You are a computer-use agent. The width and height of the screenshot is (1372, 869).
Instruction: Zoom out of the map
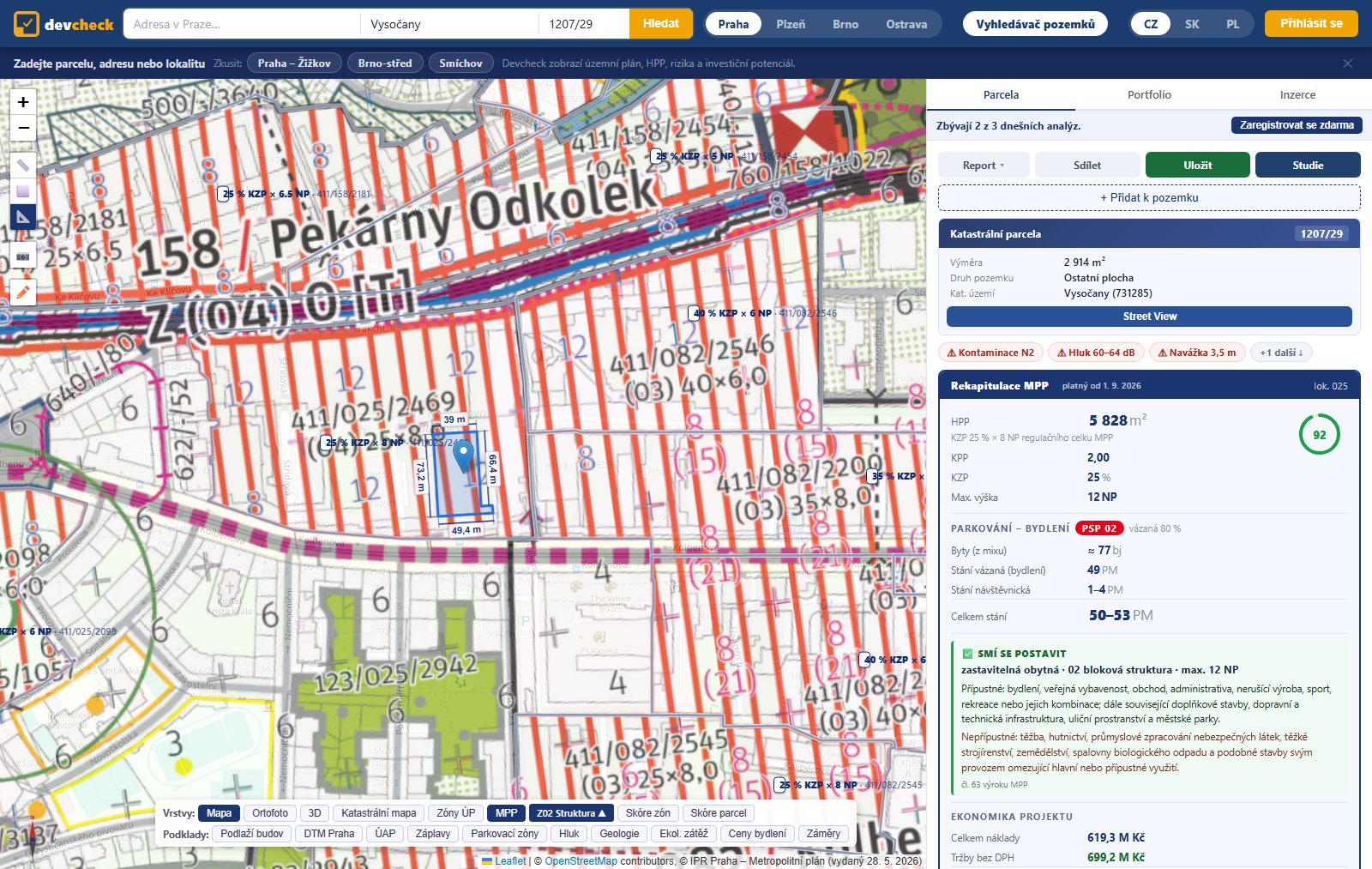[23, 128]
